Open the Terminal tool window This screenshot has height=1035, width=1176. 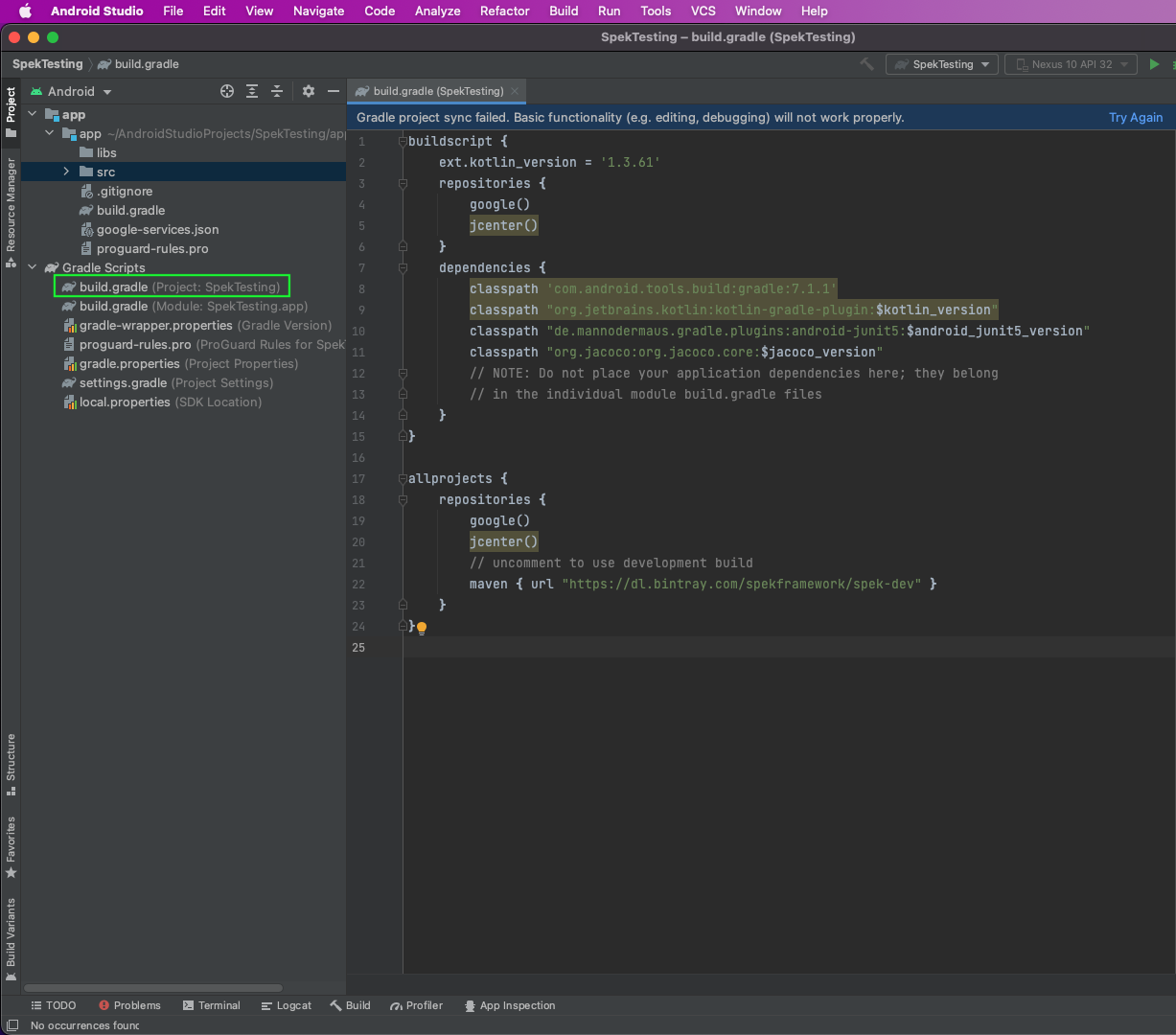[x=211, y=1005]
